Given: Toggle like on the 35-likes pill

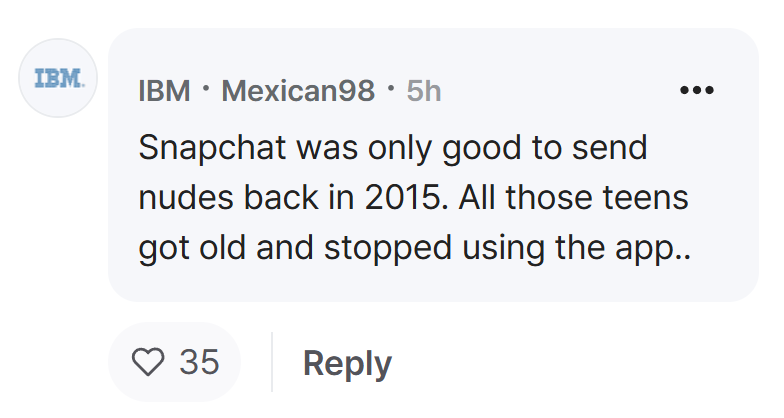Looking at the screenshot, I should 174,362.
